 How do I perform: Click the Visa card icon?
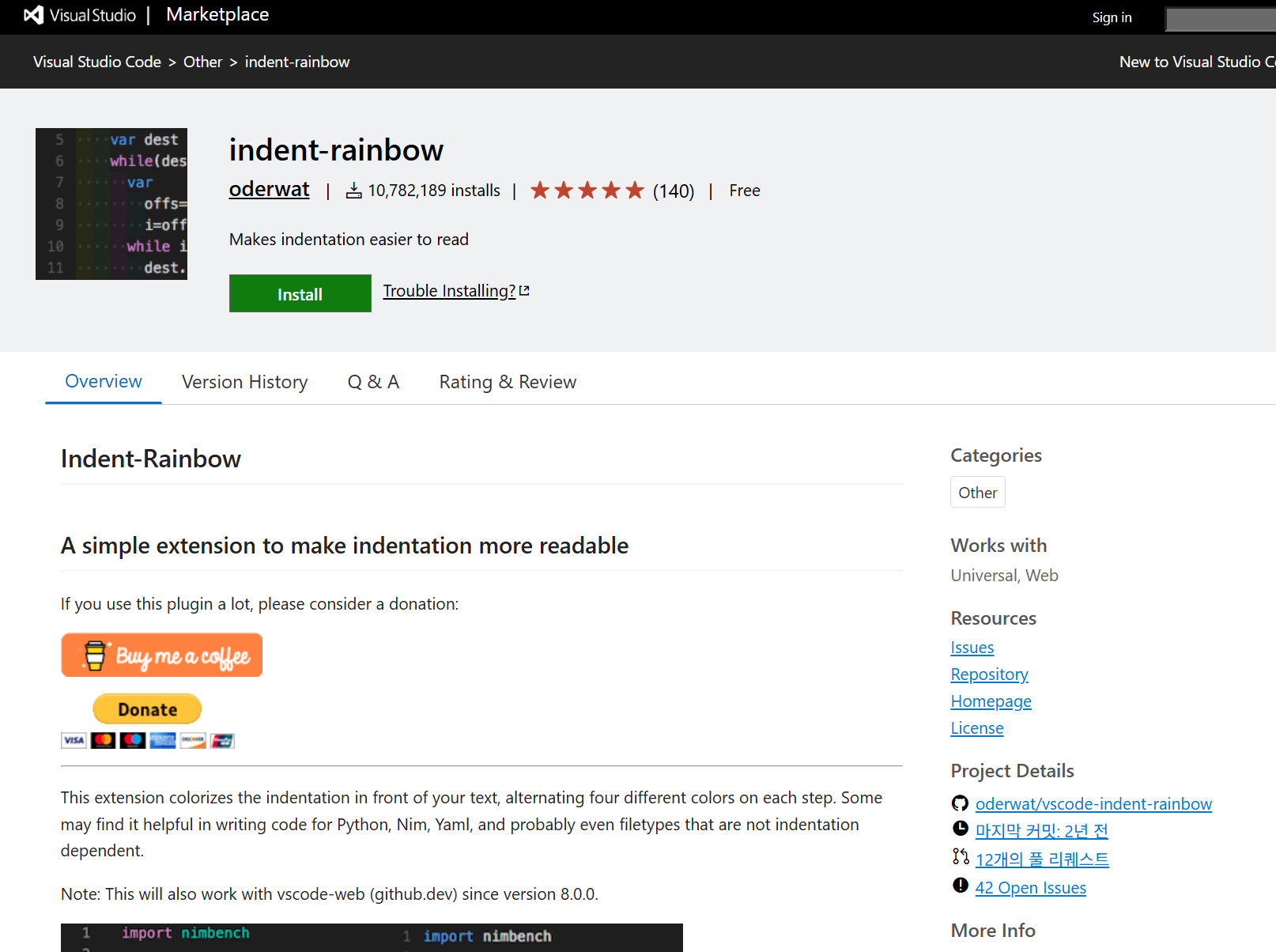[74, 740]
